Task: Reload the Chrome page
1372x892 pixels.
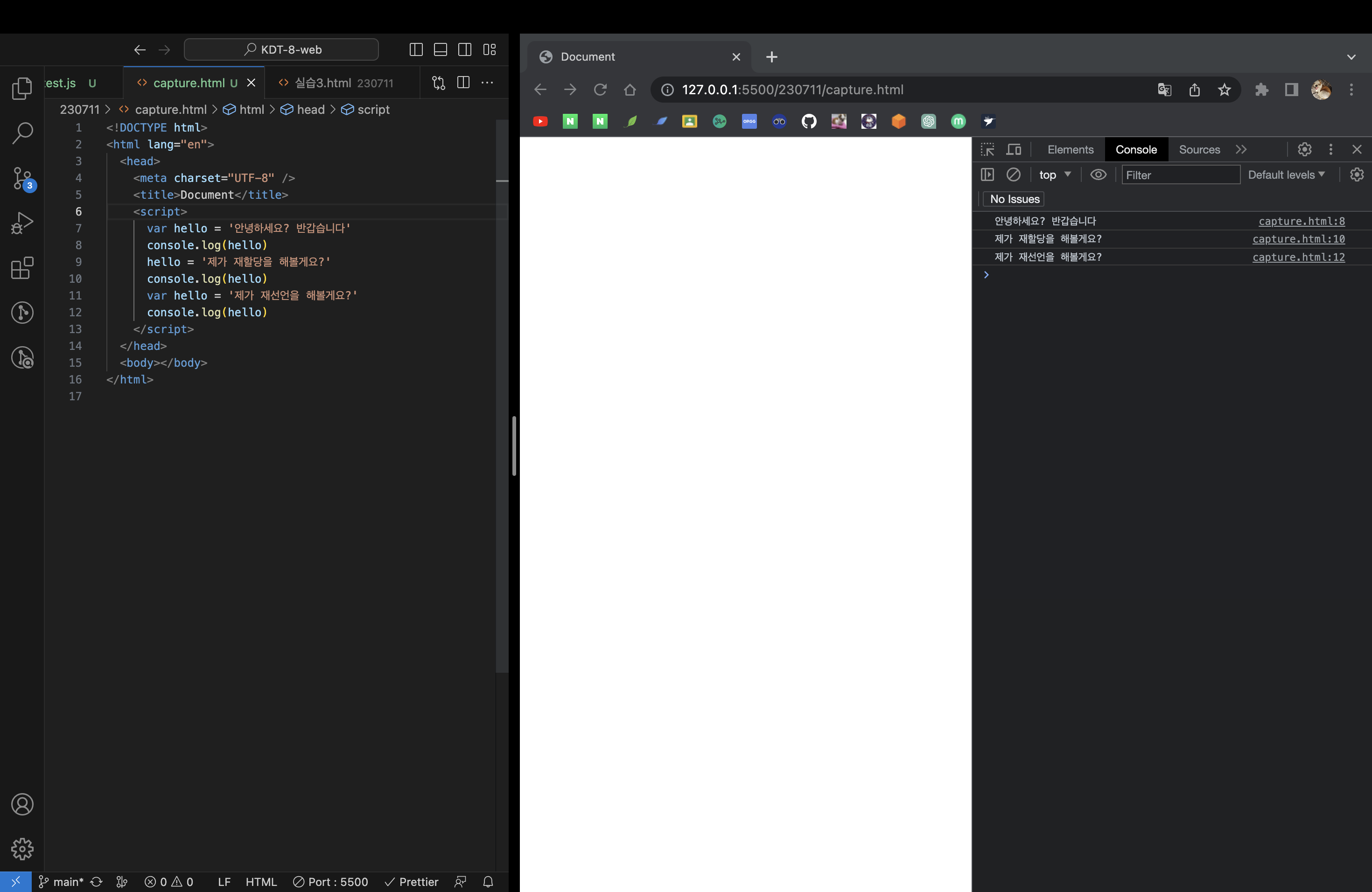Action: click(600, 90)
